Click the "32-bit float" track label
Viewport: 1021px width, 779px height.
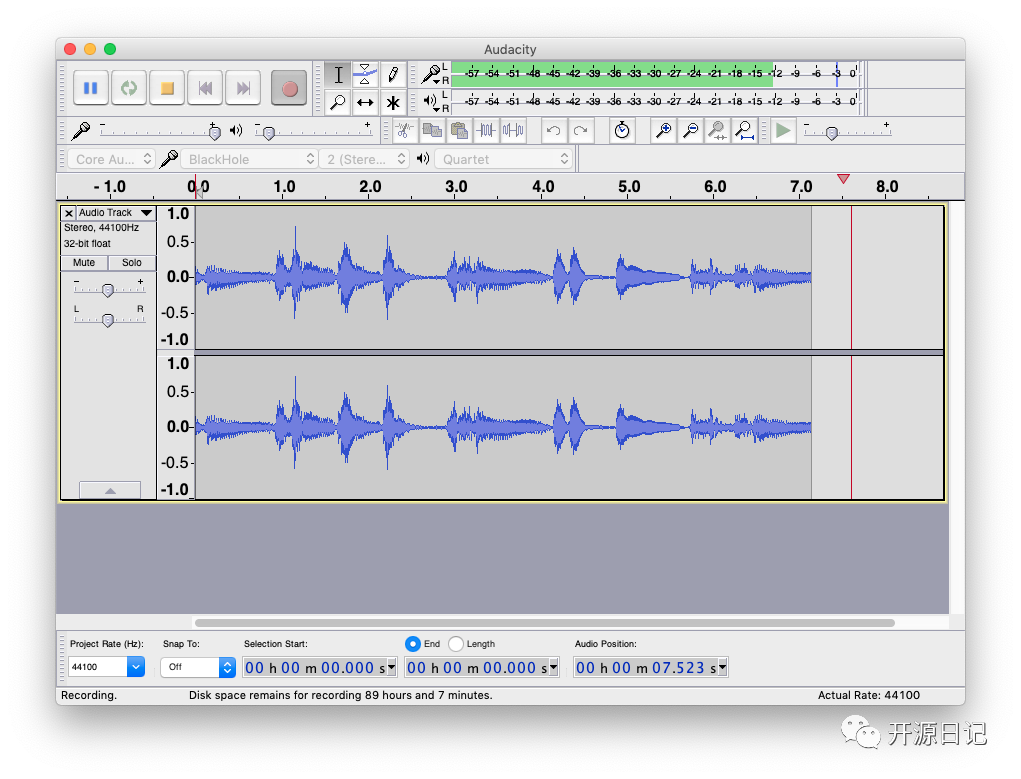click(87, 244)
